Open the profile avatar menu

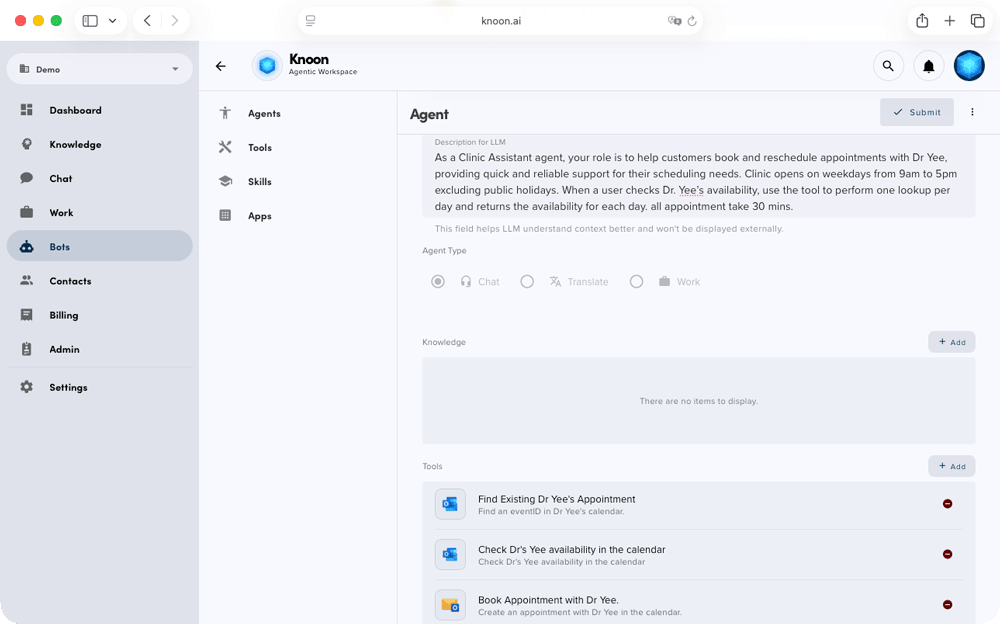tap(969, 65)
